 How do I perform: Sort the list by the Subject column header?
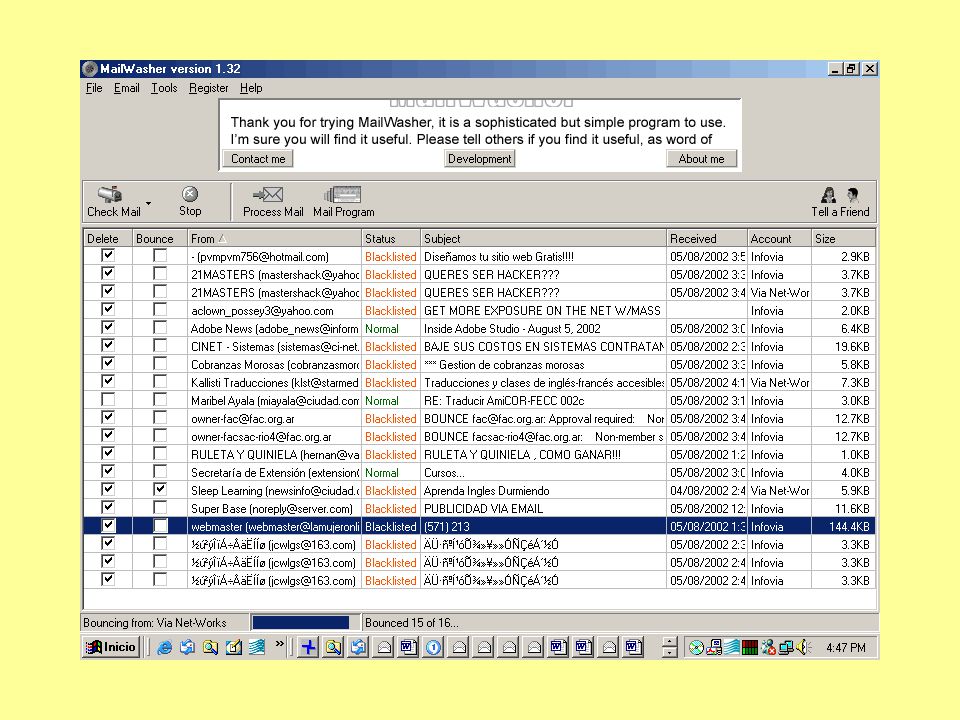(544, 239)
